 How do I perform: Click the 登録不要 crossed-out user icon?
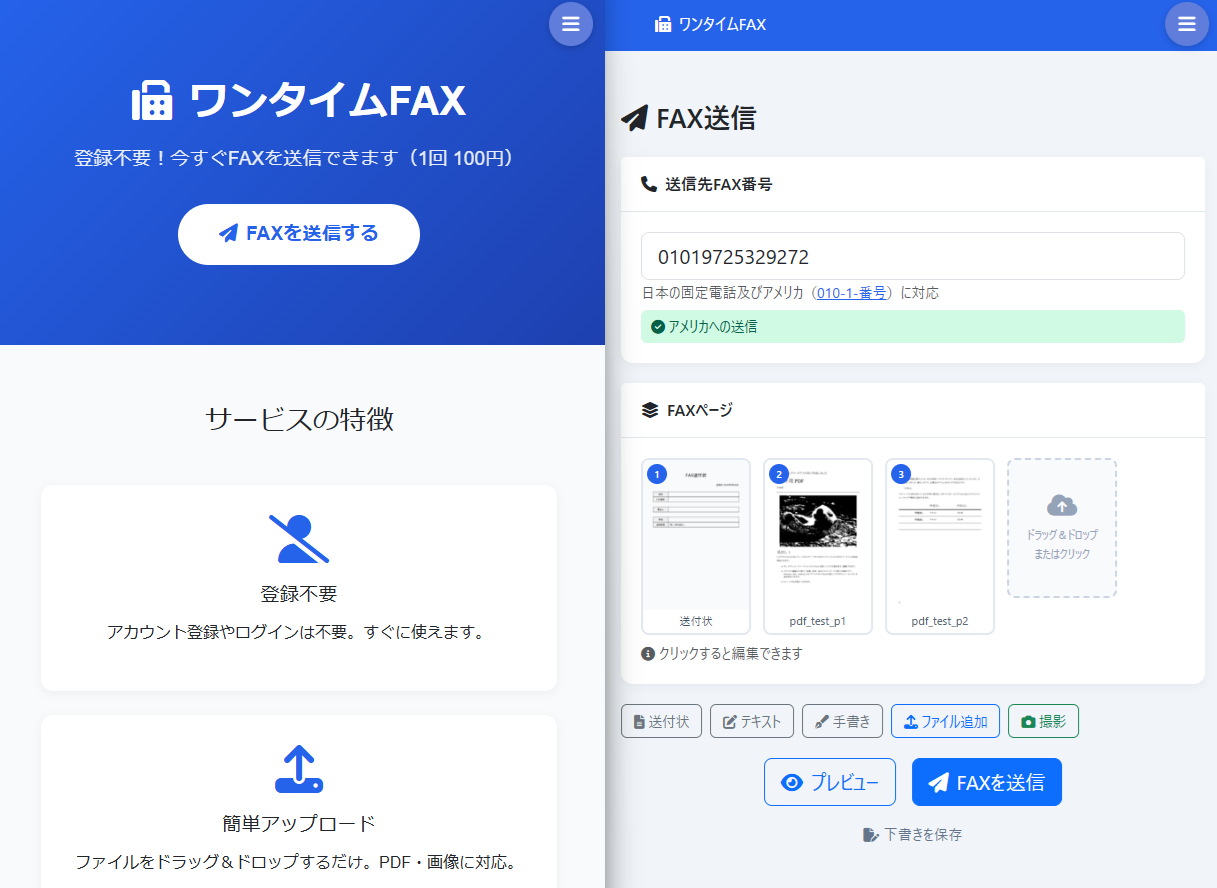(298, 539)
